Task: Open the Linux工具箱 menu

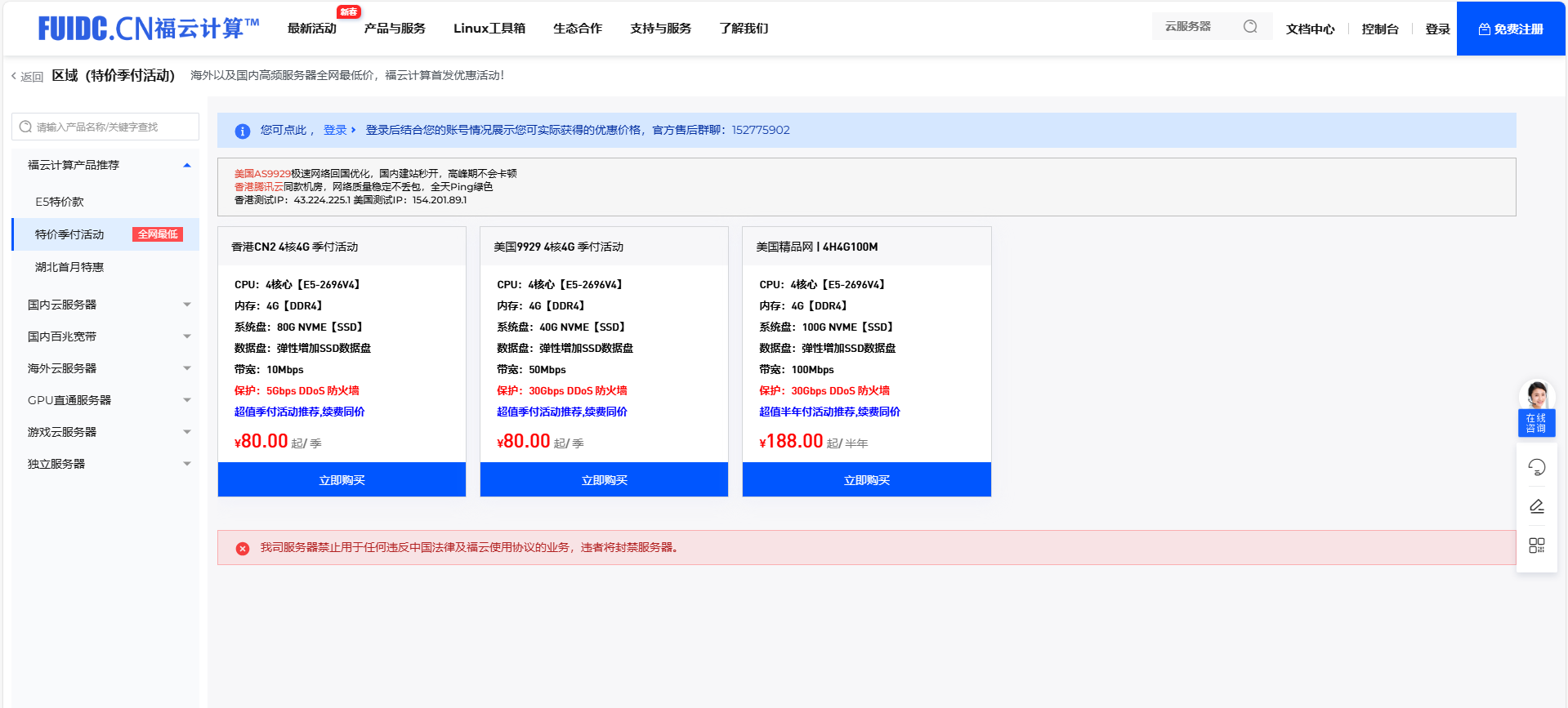Action: [x=489, y=29]
